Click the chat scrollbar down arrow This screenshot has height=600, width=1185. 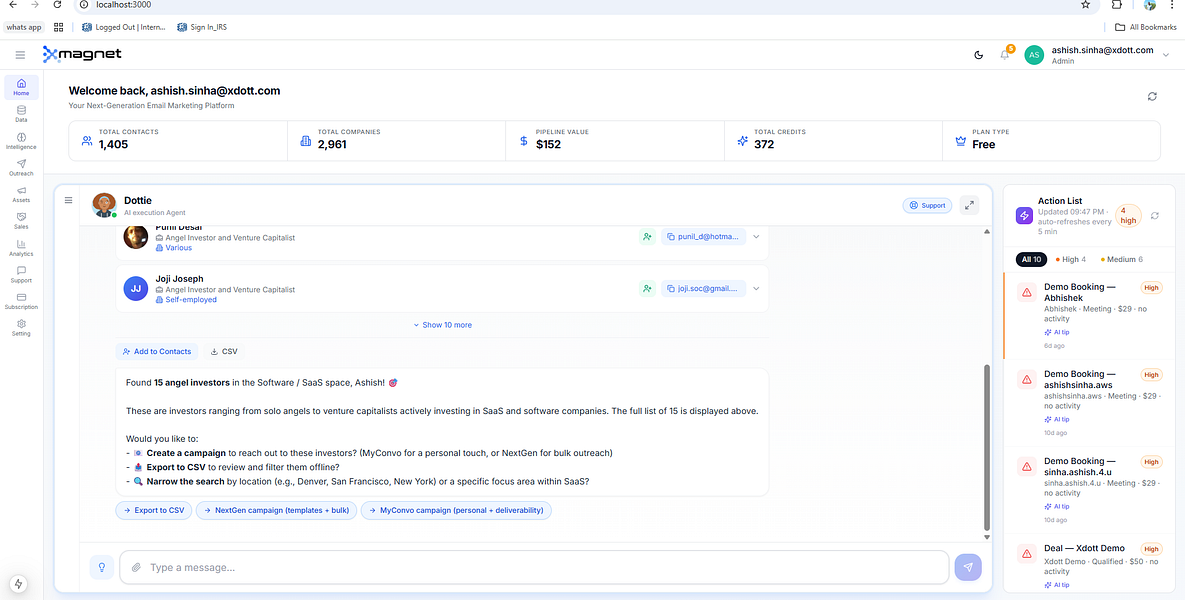(986, 537)
